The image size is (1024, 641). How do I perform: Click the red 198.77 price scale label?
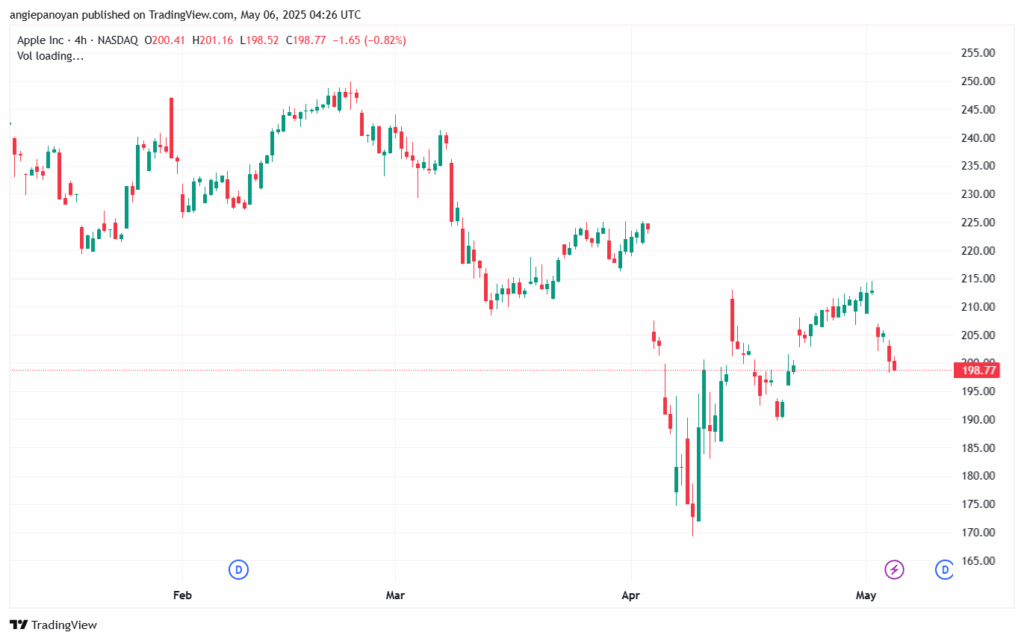pyautogui.click(x=977, y=370)
